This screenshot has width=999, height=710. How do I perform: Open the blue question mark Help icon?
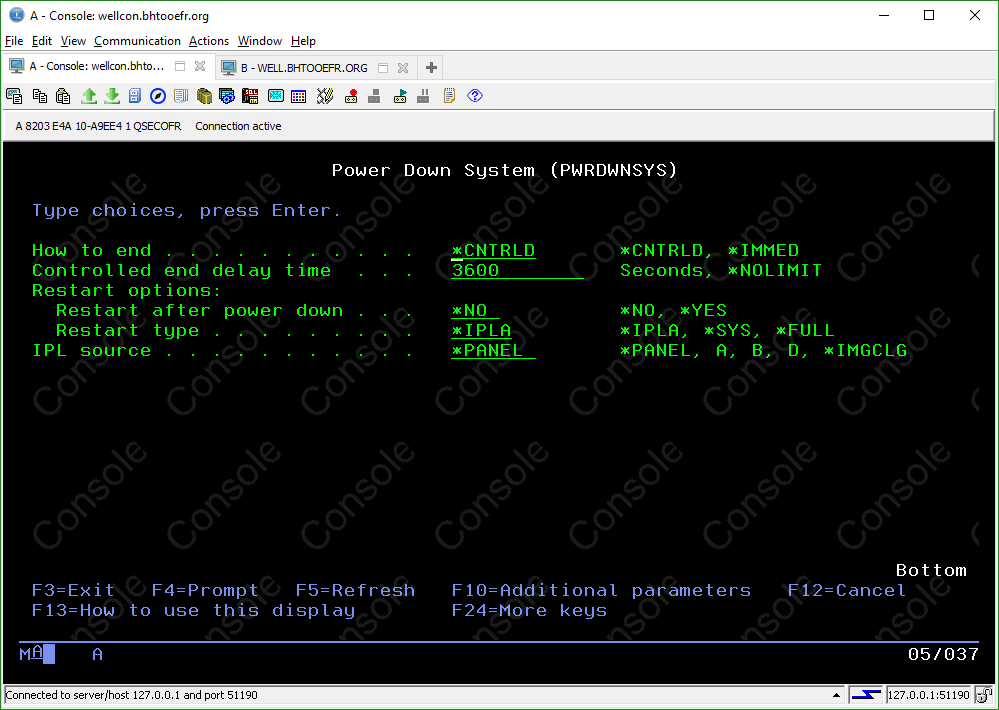coord(475,96)
